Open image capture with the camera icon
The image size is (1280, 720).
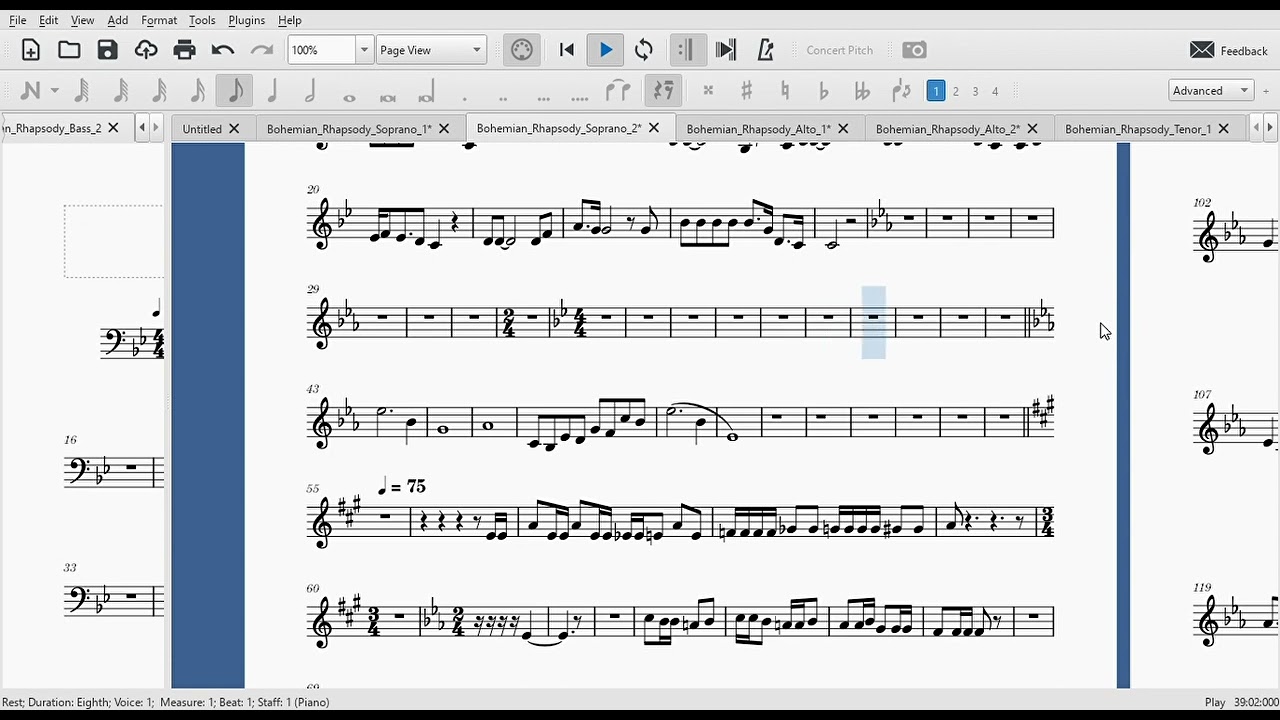tap(914, 50)
